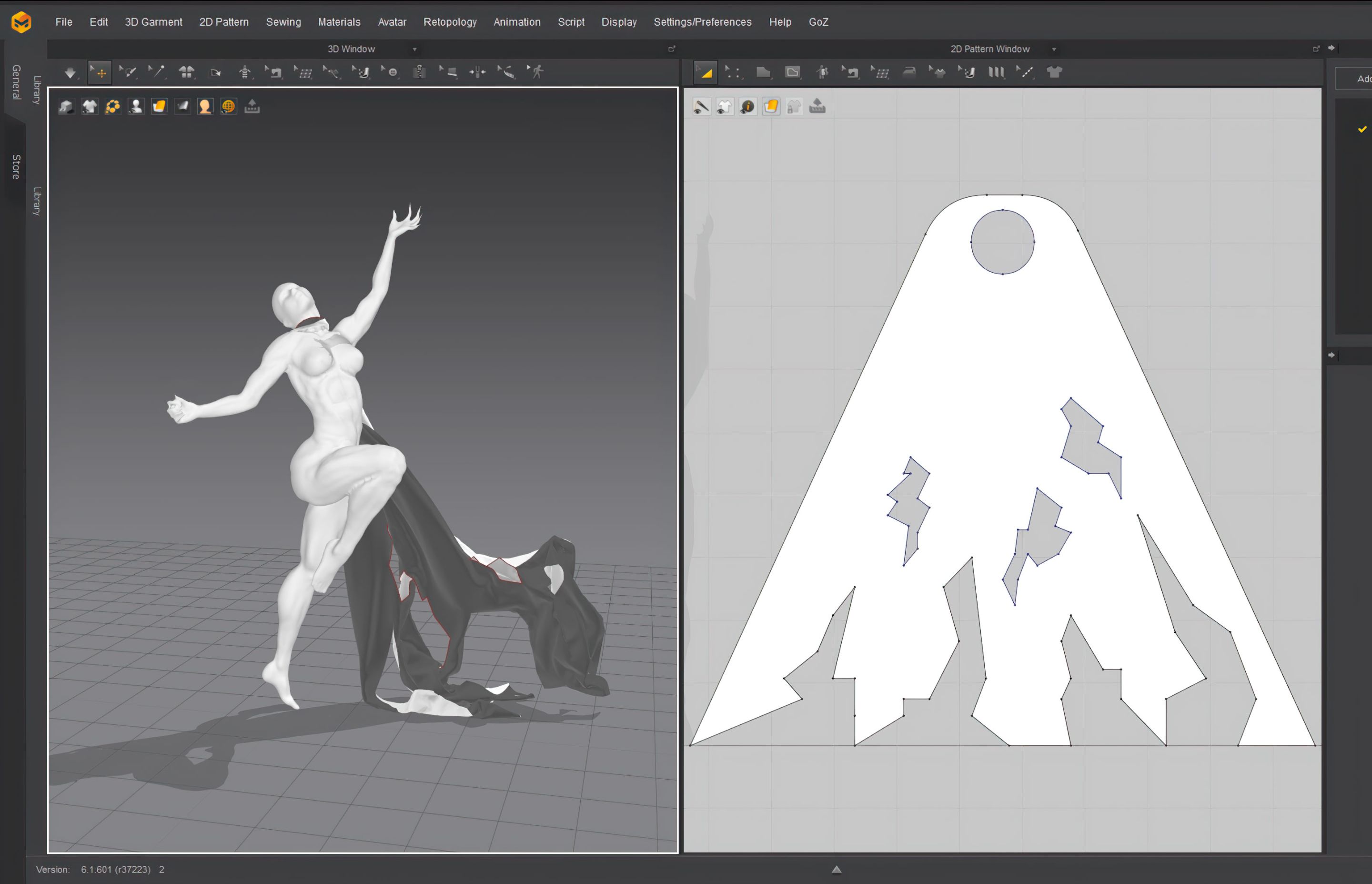This screenshot has width=1372, height=884.
Task: Click the yellow checkmark in right panel
Action: pyautogui.click(x=1362, y=129)
